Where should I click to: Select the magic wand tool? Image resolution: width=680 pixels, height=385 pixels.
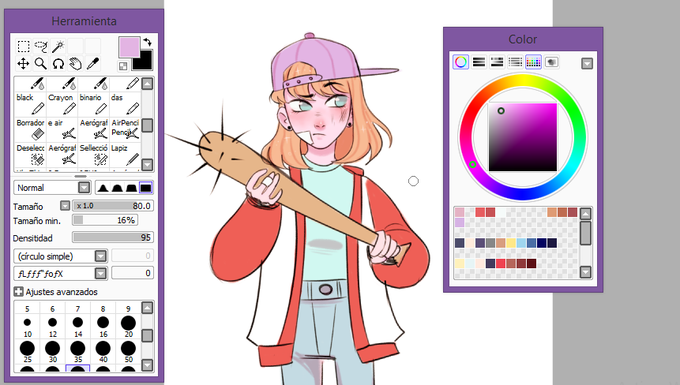(58, 46)
